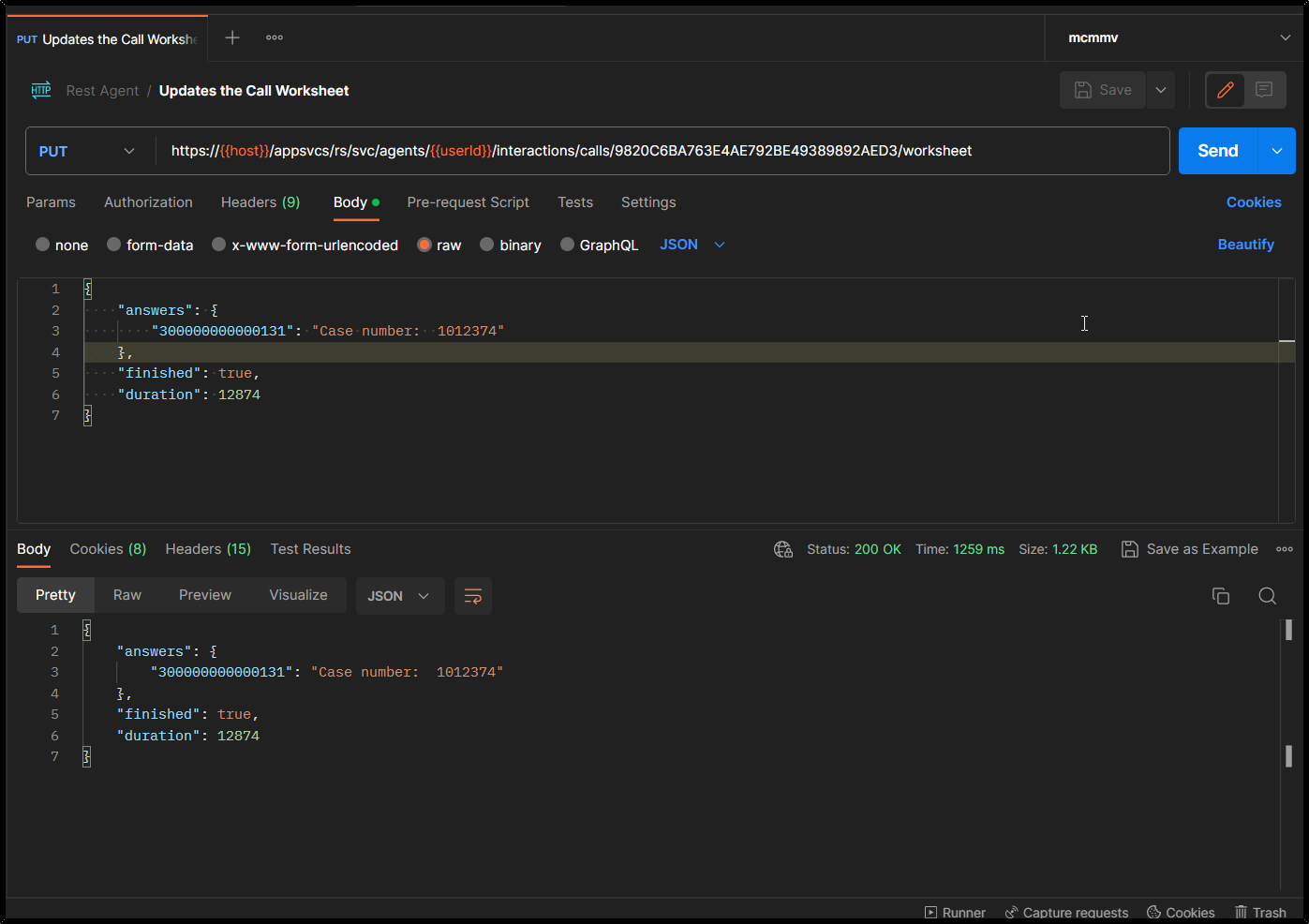Click the network globe icon near Status
The height and width of the screenshot is (924, 1309).
(x=783, y=549)
